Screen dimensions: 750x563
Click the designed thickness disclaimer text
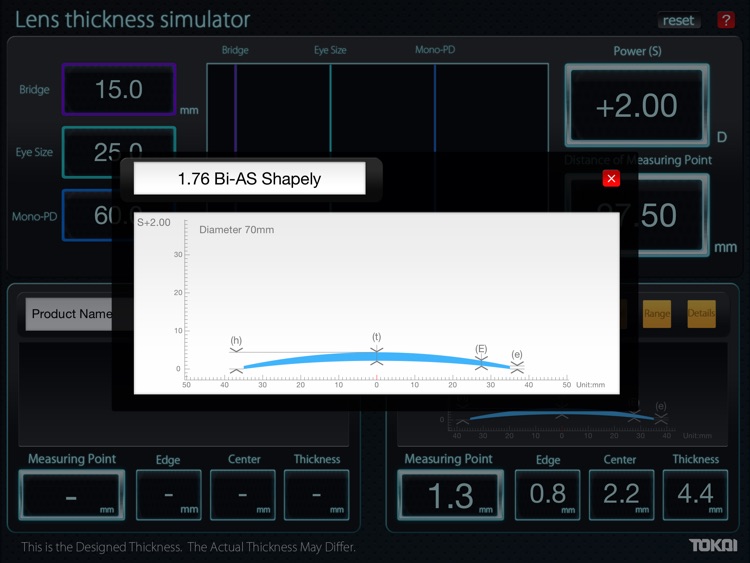[188, 547]
